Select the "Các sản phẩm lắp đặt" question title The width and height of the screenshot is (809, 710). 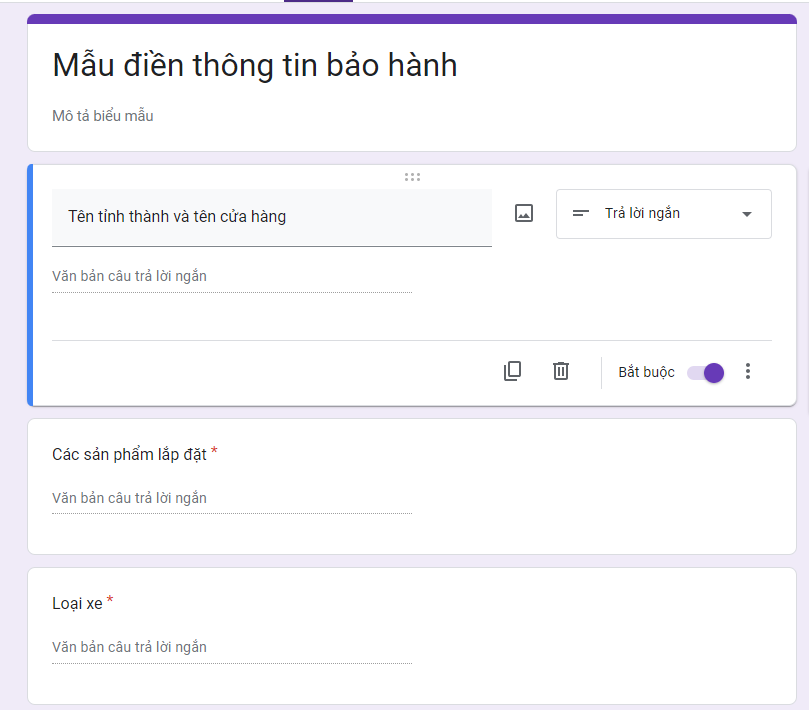point(129,454)
